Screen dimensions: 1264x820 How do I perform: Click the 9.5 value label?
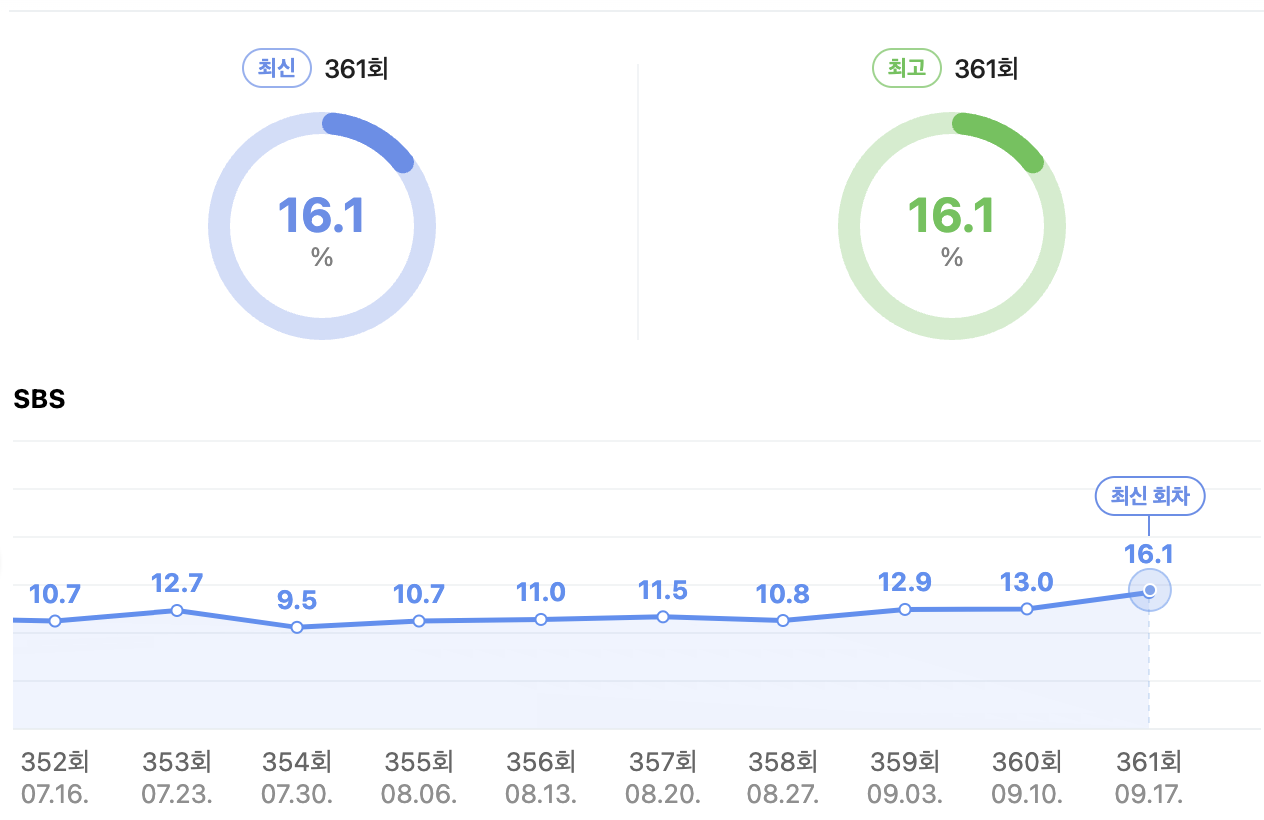coord(297,600)
